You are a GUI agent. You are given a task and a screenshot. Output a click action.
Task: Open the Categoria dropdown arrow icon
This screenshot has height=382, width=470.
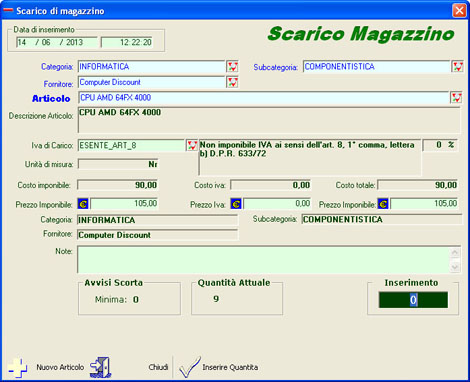click(232, 67)
